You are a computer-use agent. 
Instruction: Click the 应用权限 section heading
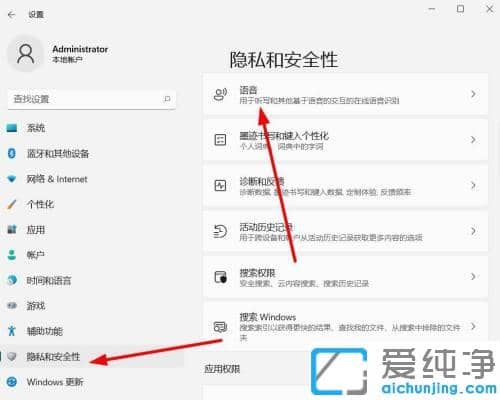click(x=222, y=369)
